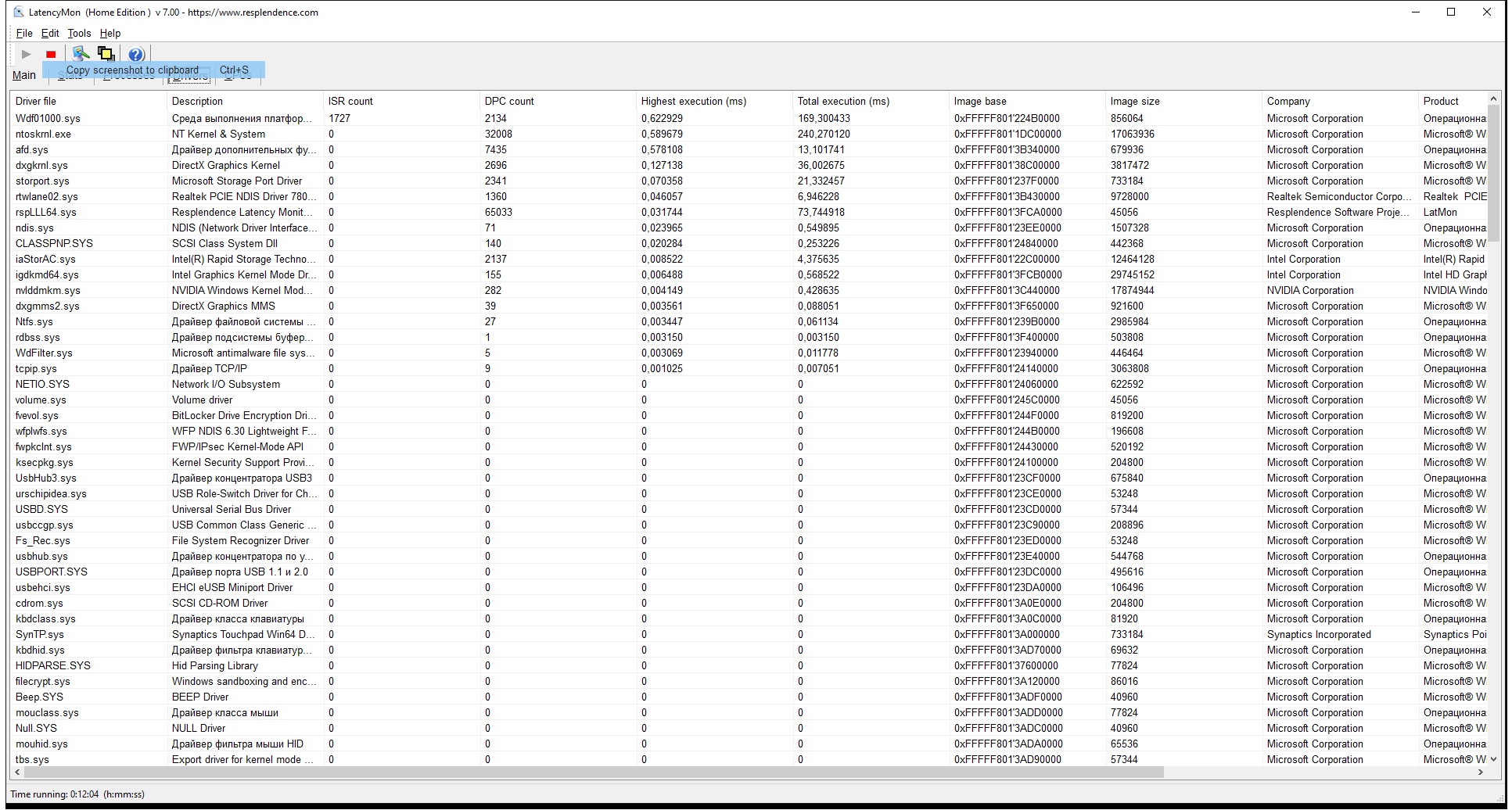Click the vertical scrollbar up arrow
The height and width of the screenshot is (810, 1512).
click(1493, 99)
